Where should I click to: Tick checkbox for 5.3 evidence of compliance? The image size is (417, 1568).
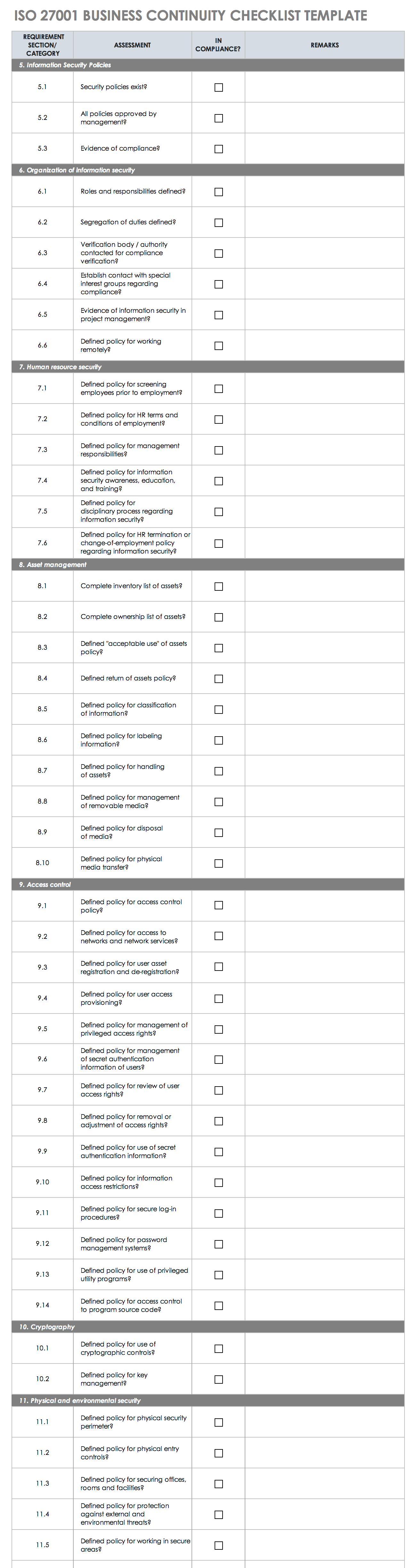218,149
